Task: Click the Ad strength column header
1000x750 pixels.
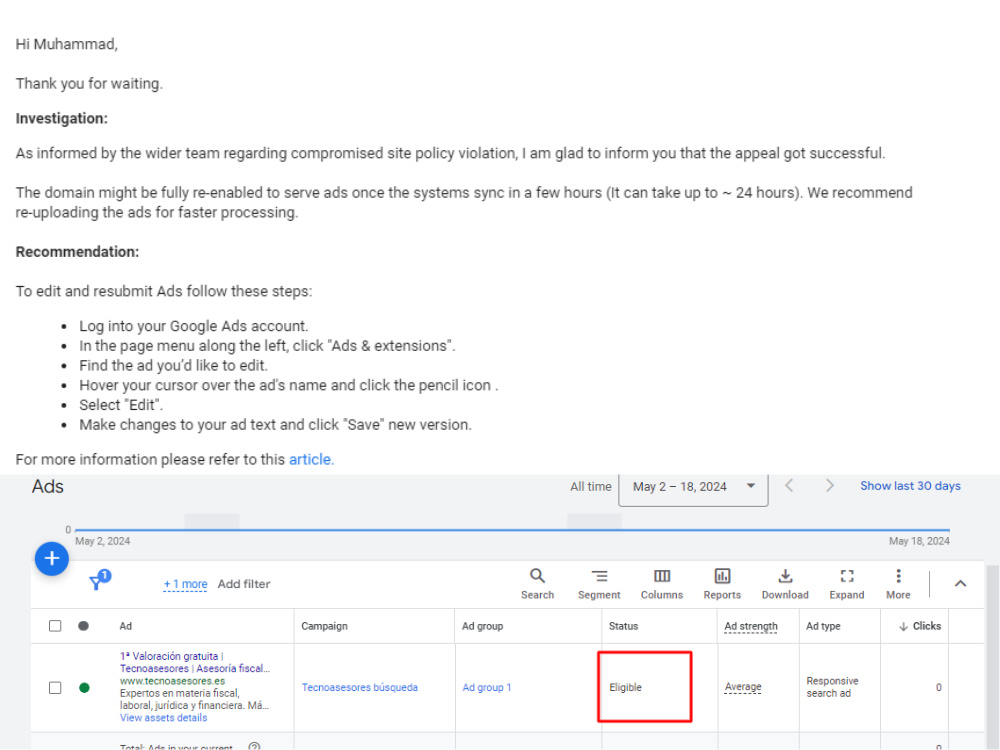Action: 751,626
